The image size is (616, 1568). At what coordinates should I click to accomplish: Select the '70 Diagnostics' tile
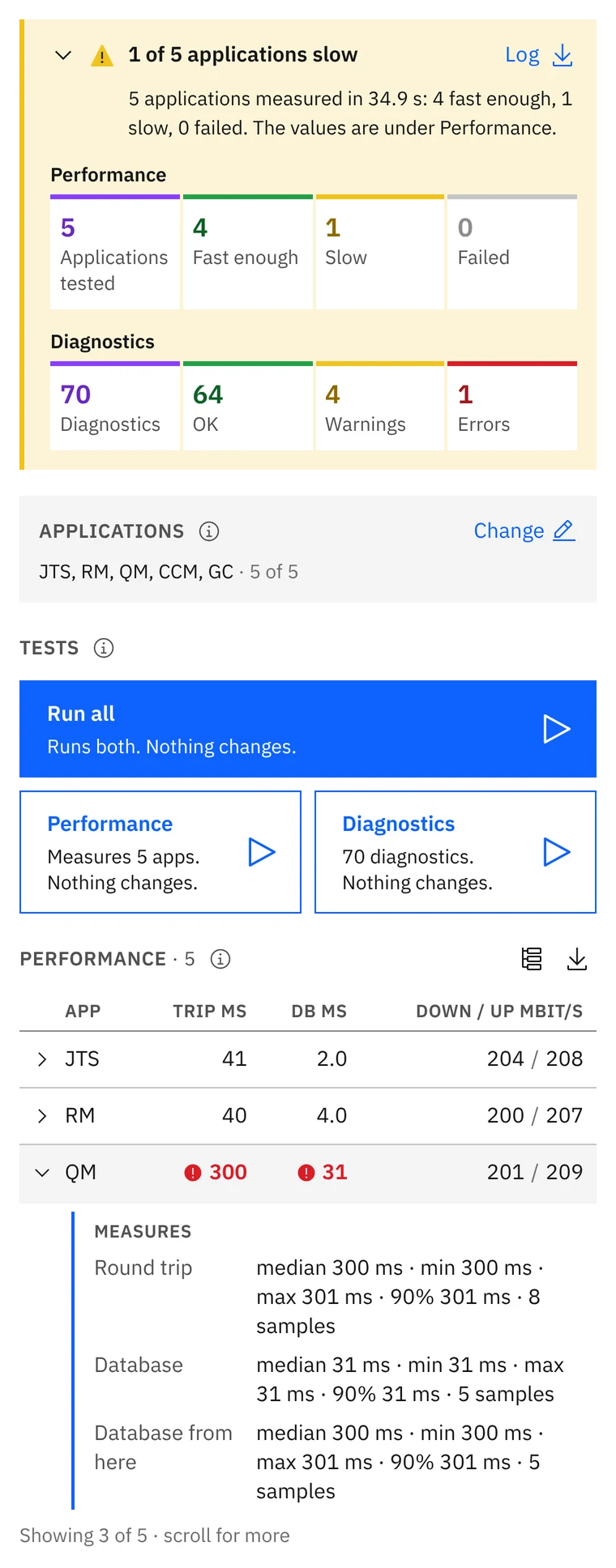(x=115, y=406)
